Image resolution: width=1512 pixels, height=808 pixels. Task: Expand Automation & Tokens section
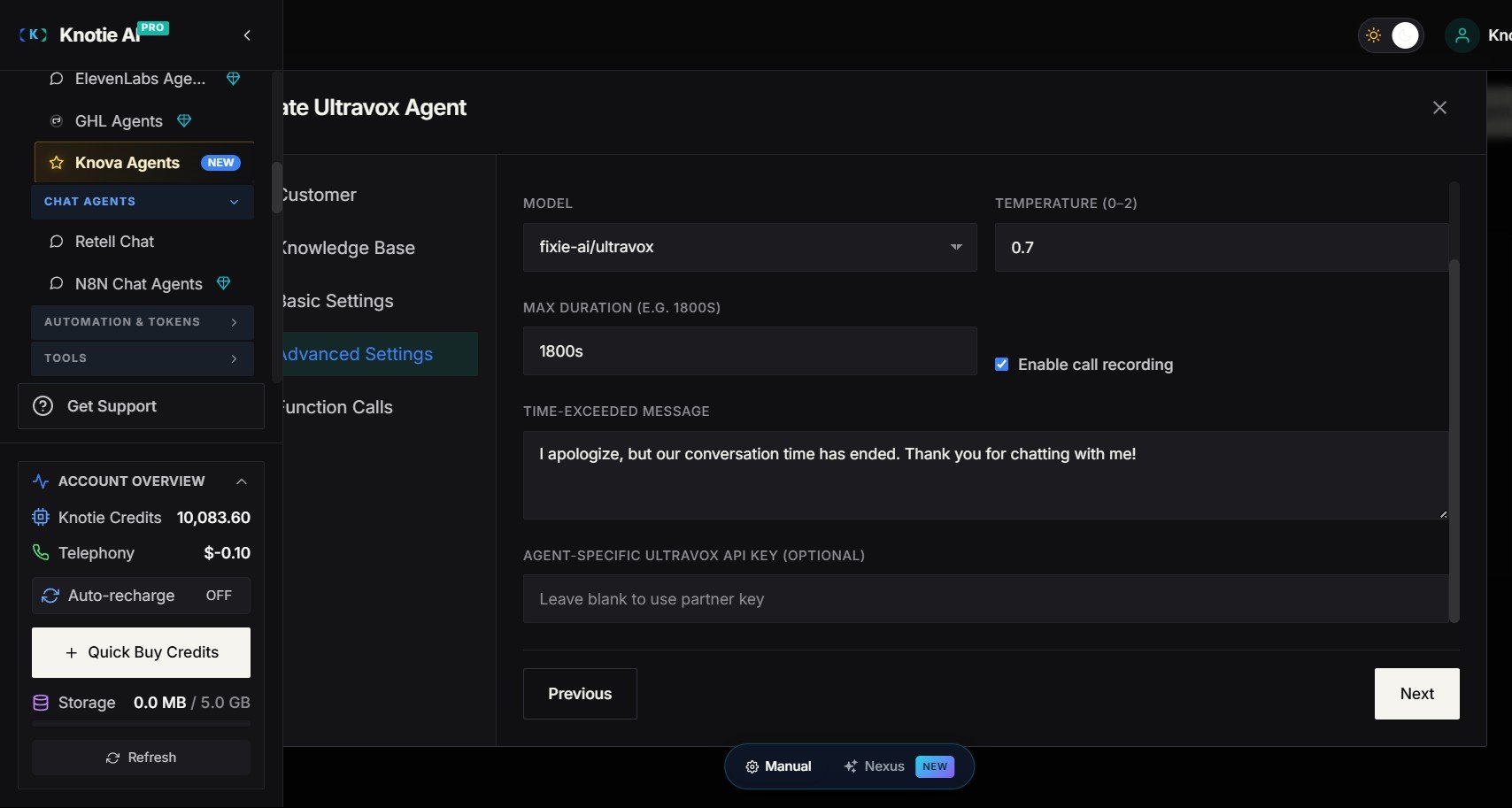pos(143,322)
